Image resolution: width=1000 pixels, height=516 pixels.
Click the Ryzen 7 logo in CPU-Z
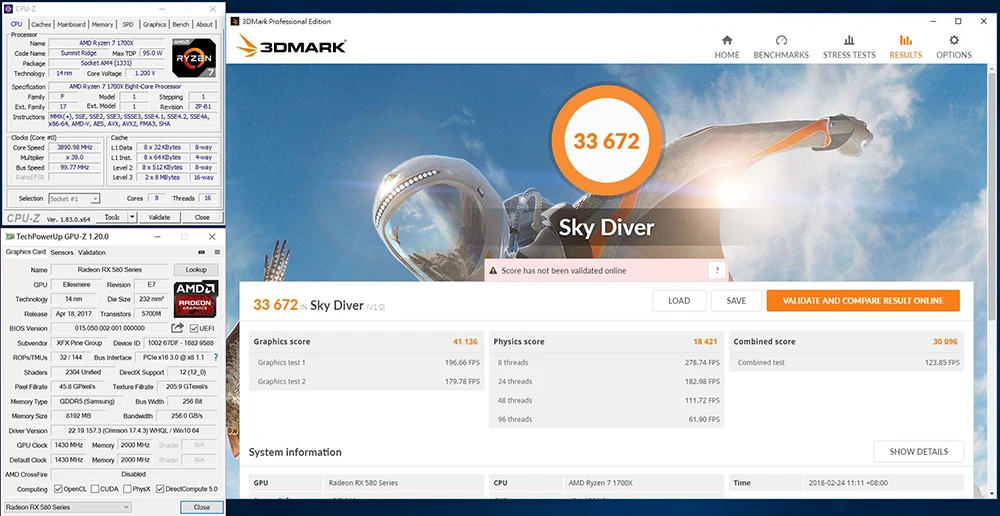[x=194, y=58]
